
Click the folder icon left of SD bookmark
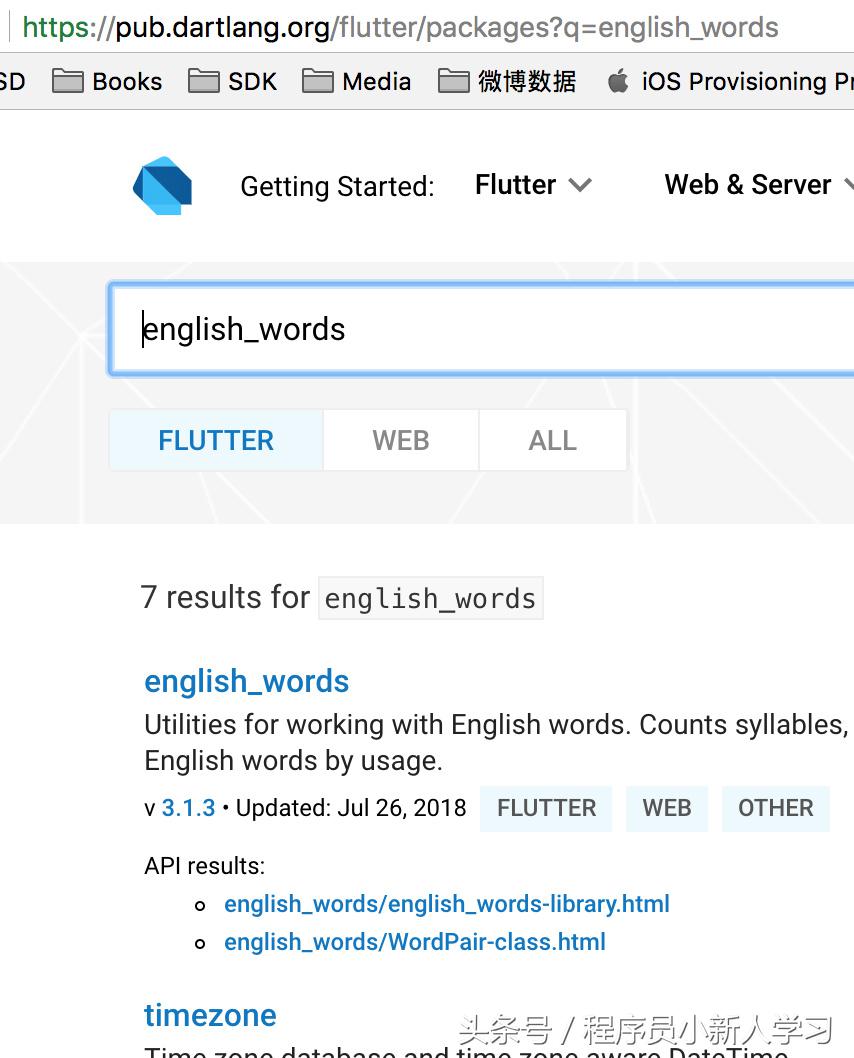[5, 81]
